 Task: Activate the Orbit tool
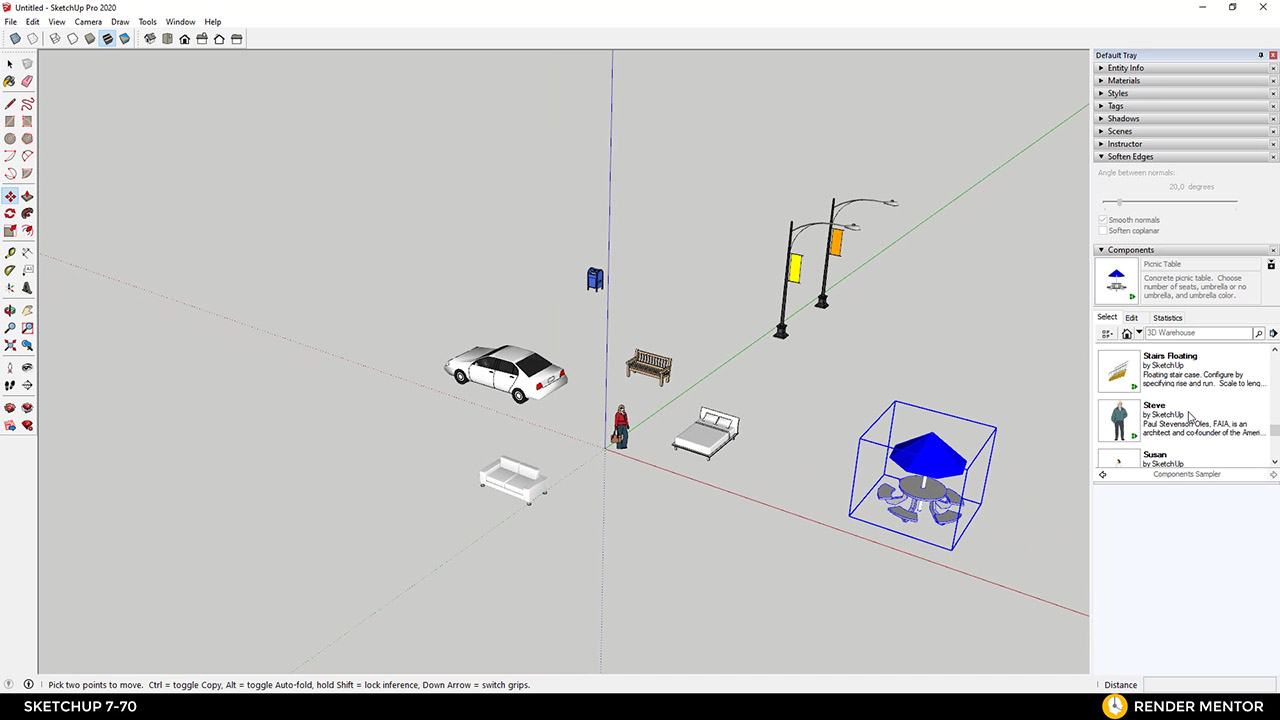coord(10,310)
